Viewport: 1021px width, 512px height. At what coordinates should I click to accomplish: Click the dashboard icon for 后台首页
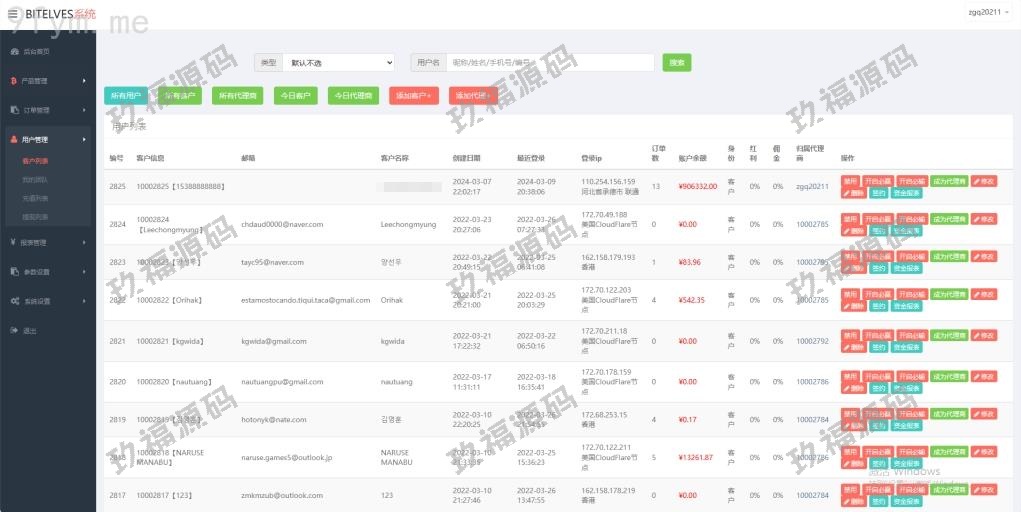click(x=14, y=51)
